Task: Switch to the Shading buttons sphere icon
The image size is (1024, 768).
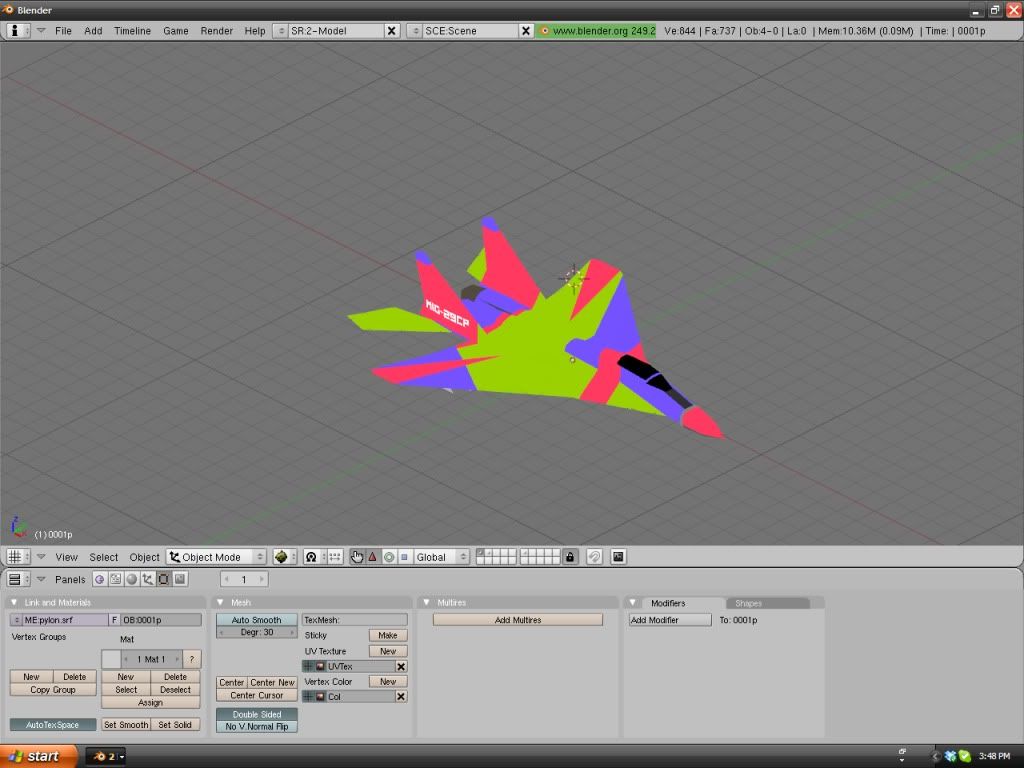Action: click(131, 579)
